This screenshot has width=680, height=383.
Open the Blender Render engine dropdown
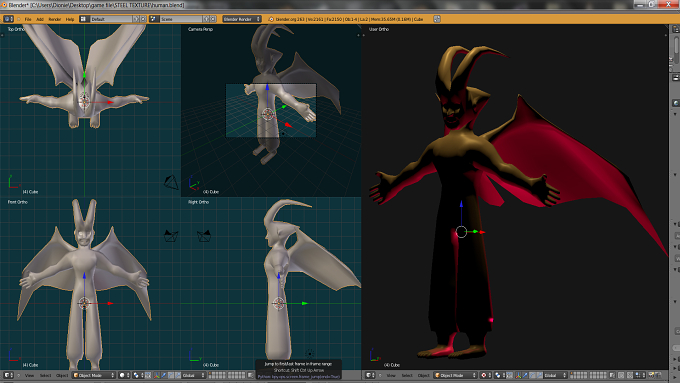(242, 19)
